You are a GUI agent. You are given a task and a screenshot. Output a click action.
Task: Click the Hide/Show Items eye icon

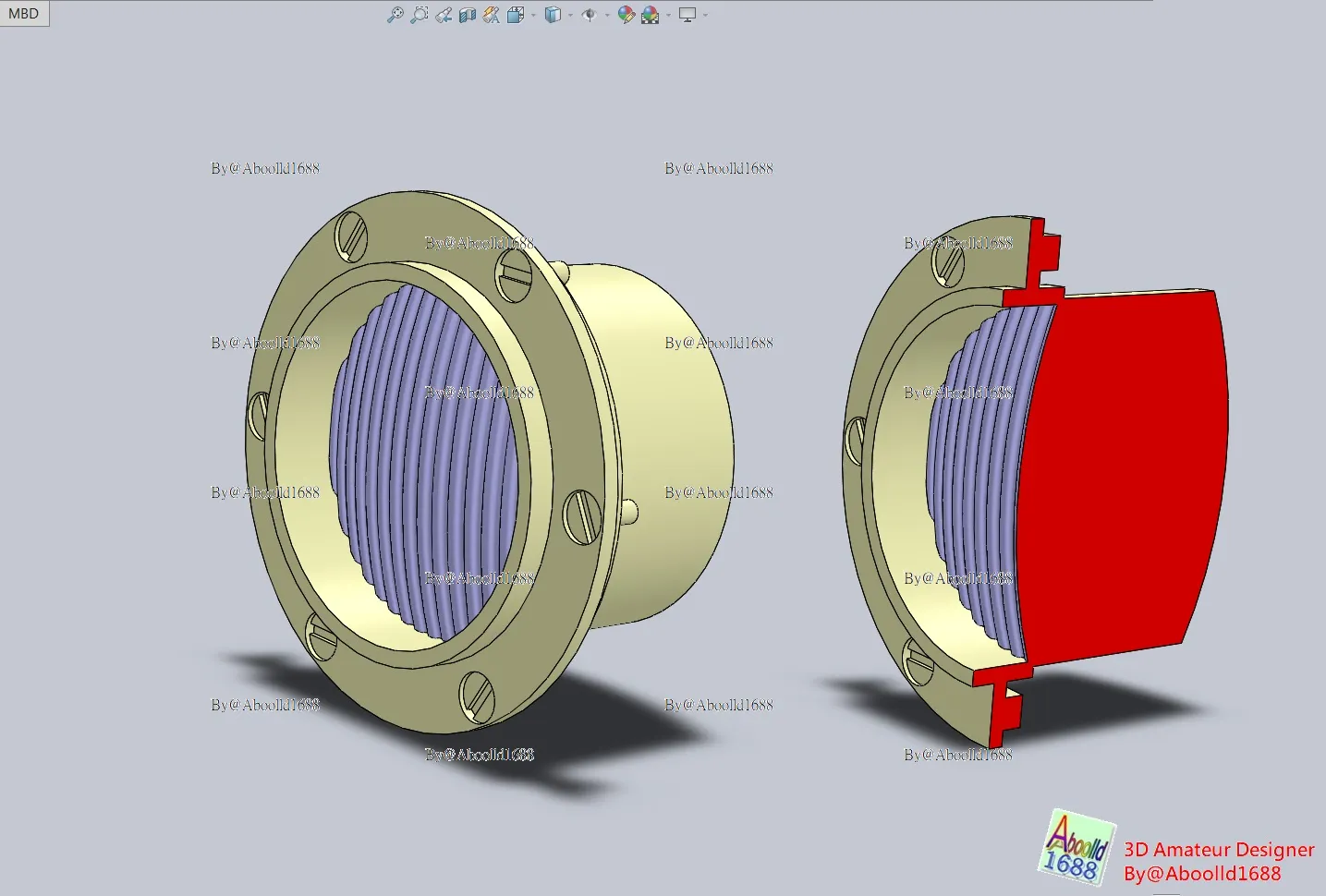tap(589, 15)
